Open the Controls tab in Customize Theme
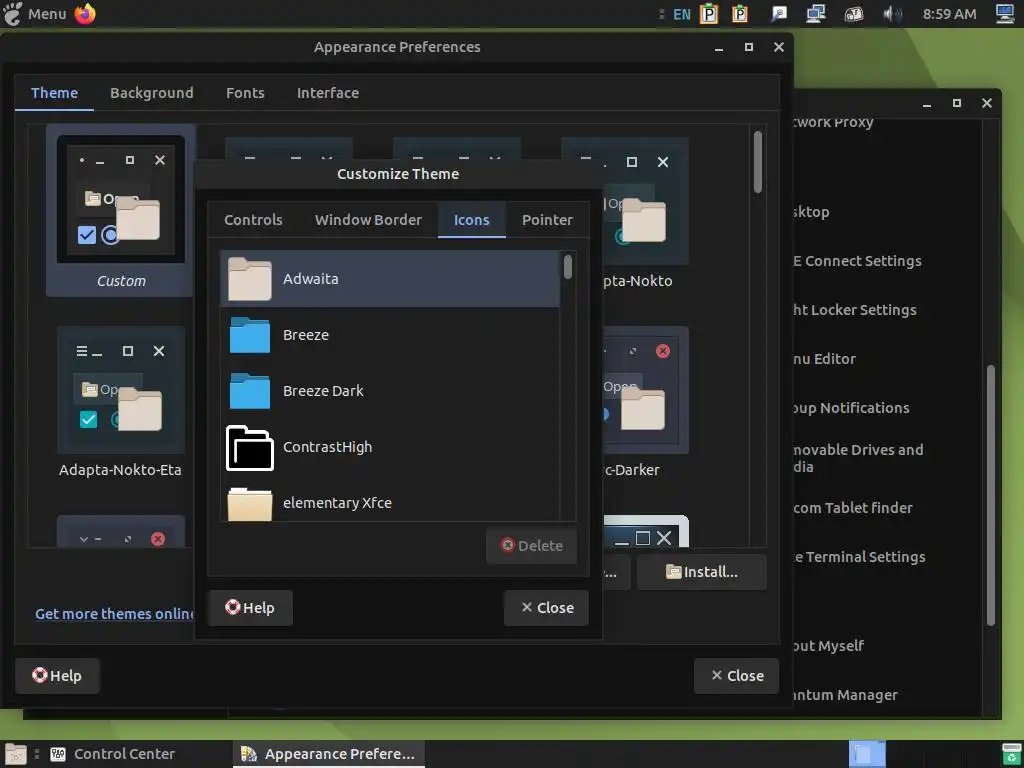This screenshot has height=768, width=1024. [253, 219]
